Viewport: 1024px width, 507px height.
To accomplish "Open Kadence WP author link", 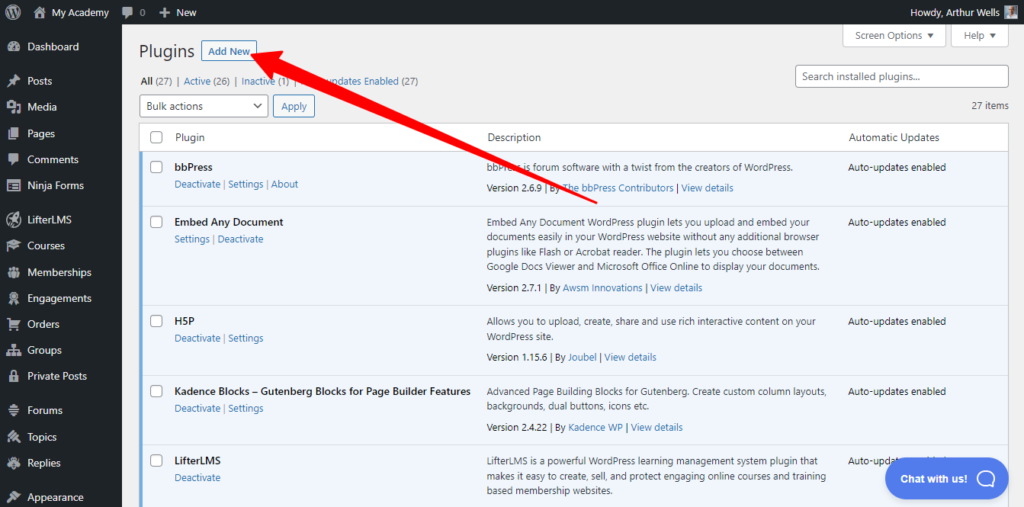I will (596, 427).
